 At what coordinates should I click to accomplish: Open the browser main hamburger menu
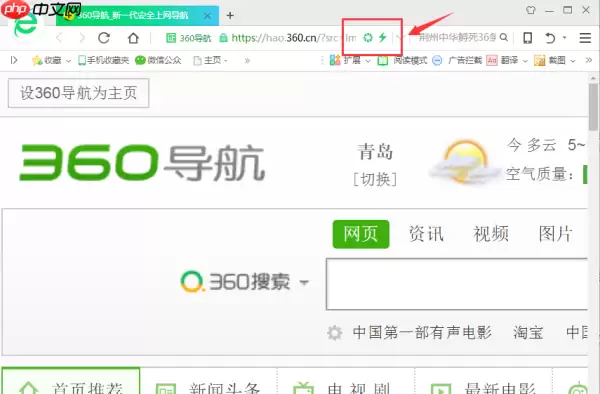point(585,38)
